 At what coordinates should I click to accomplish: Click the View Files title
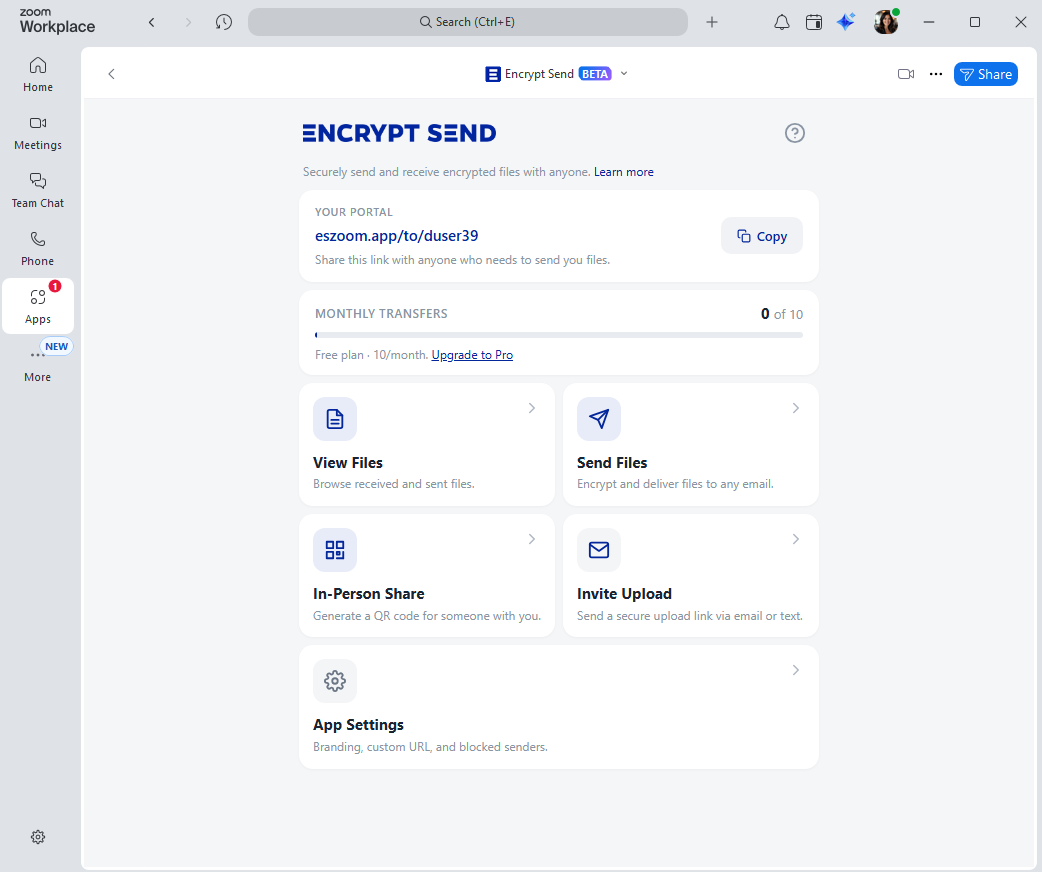coord(348,463)
